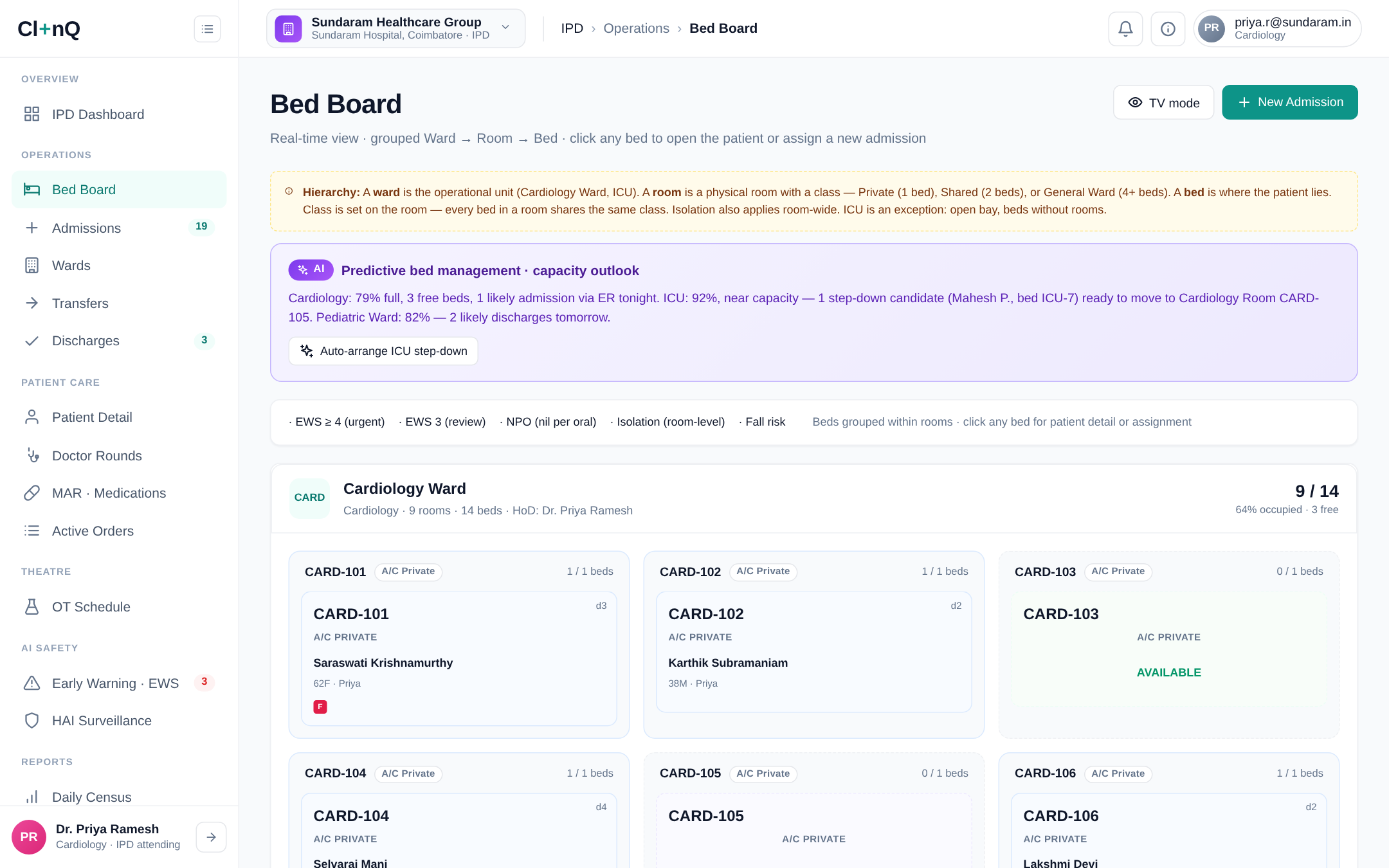The width and height of the screenshot is (1389, 868).
Task: Click Auto-arrange ICU step-down button
Action: [x=383, y=351]
